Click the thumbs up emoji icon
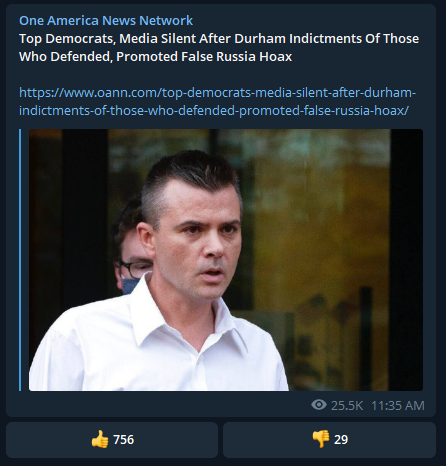Image resolution: width=446 pixels, height=466 pixels. tap(100, 439)
